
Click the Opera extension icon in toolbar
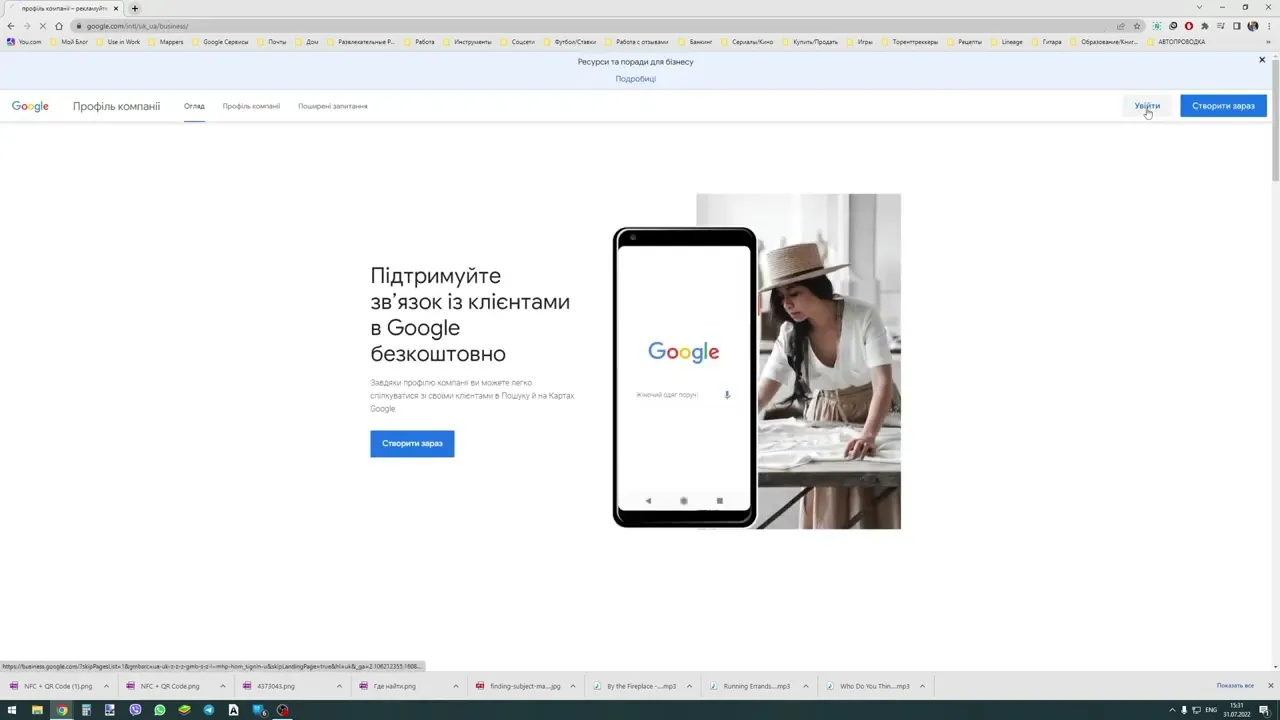(1189, 26)
